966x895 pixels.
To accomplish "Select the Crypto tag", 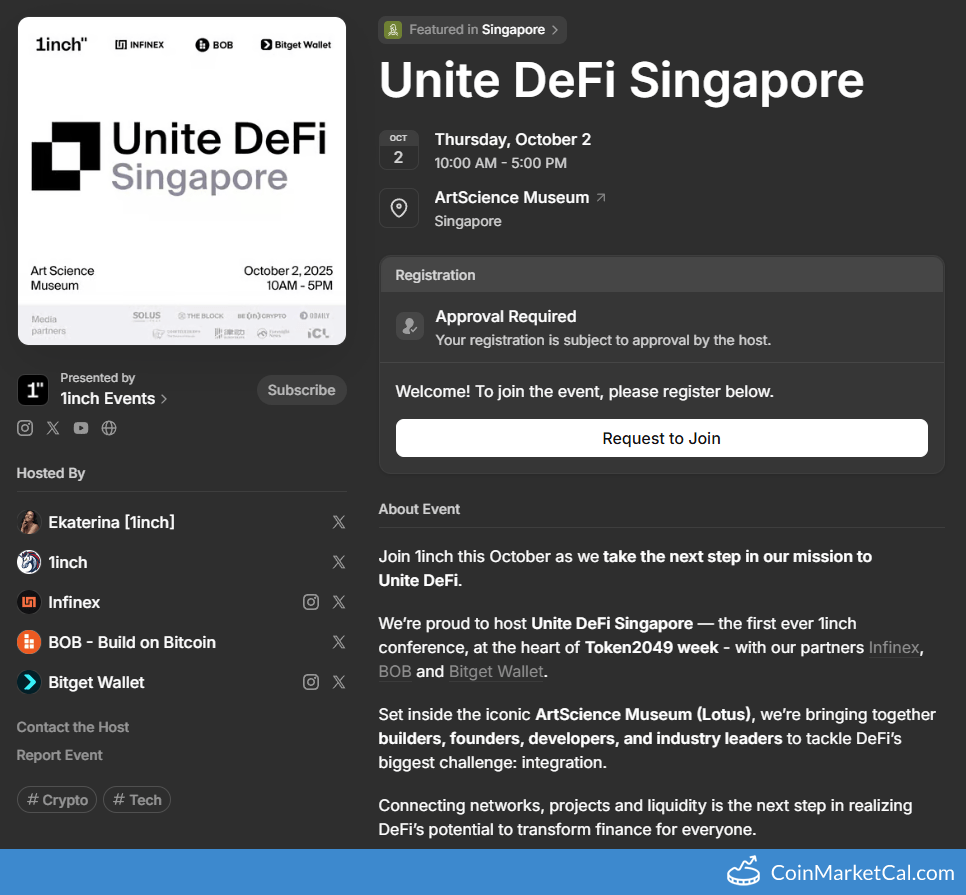I will [x=57, y=800].
